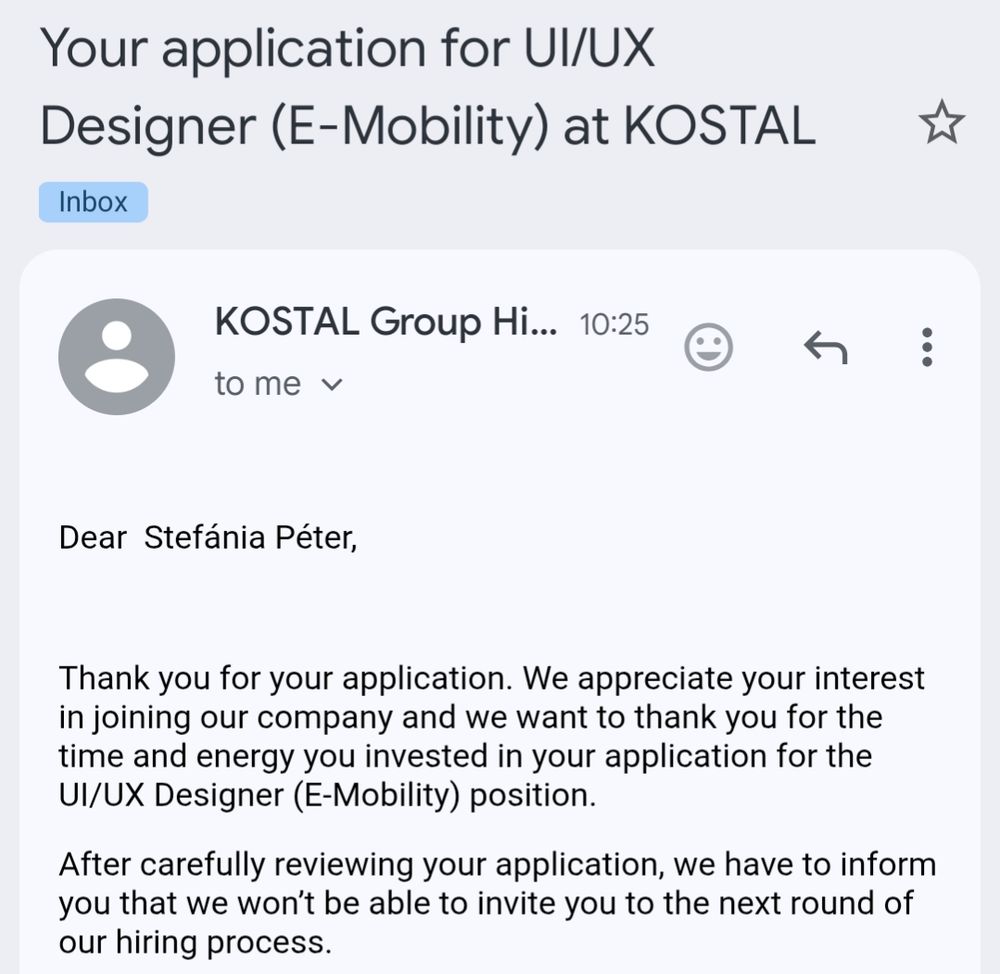Expand recipient details chevron next to 'to me'
The height and width of the screenshot is (974, 1000).
[332, 385]
